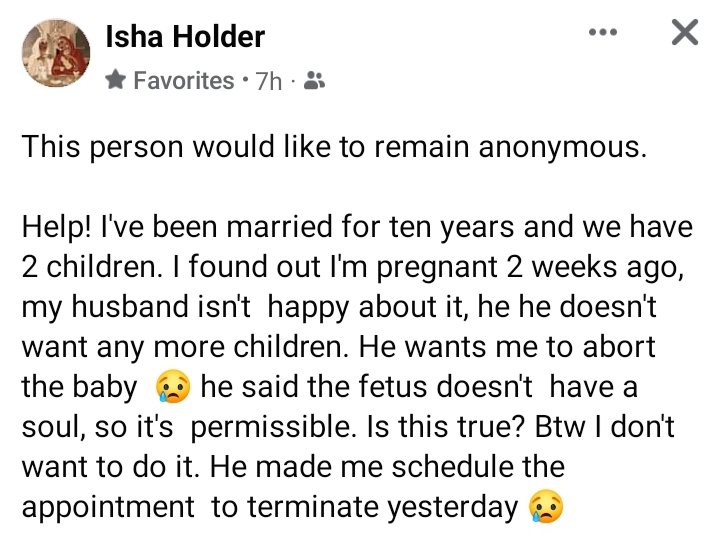The height and width of the screenshot is (544, 720).
Task: Close the post with the X button
Action: 684,33
